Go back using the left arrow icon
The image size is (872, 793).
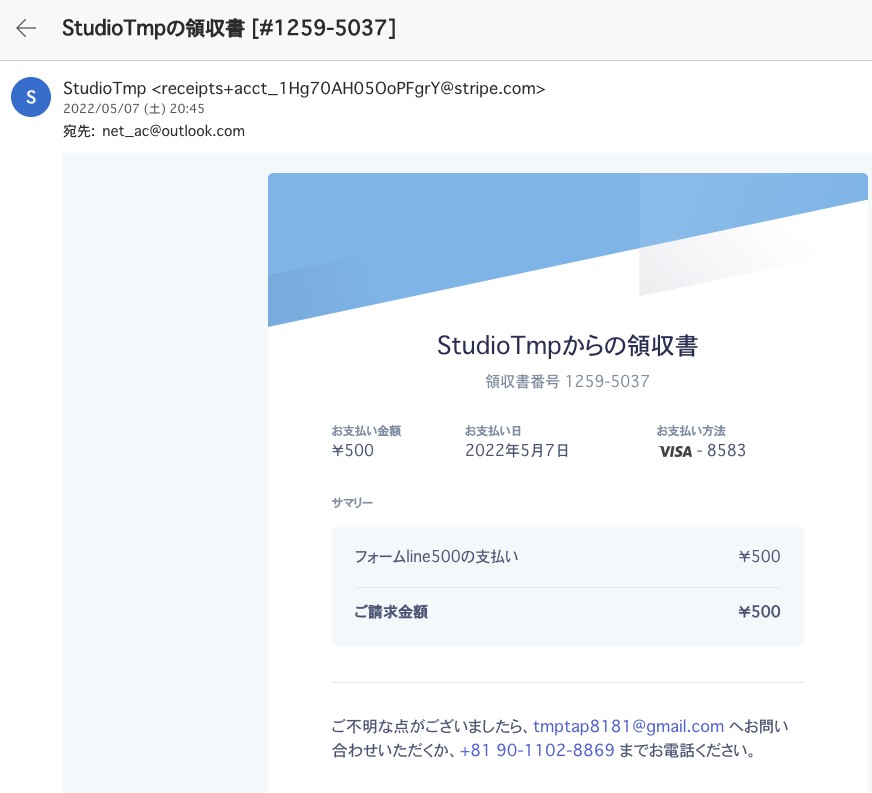tap(26, 28)
